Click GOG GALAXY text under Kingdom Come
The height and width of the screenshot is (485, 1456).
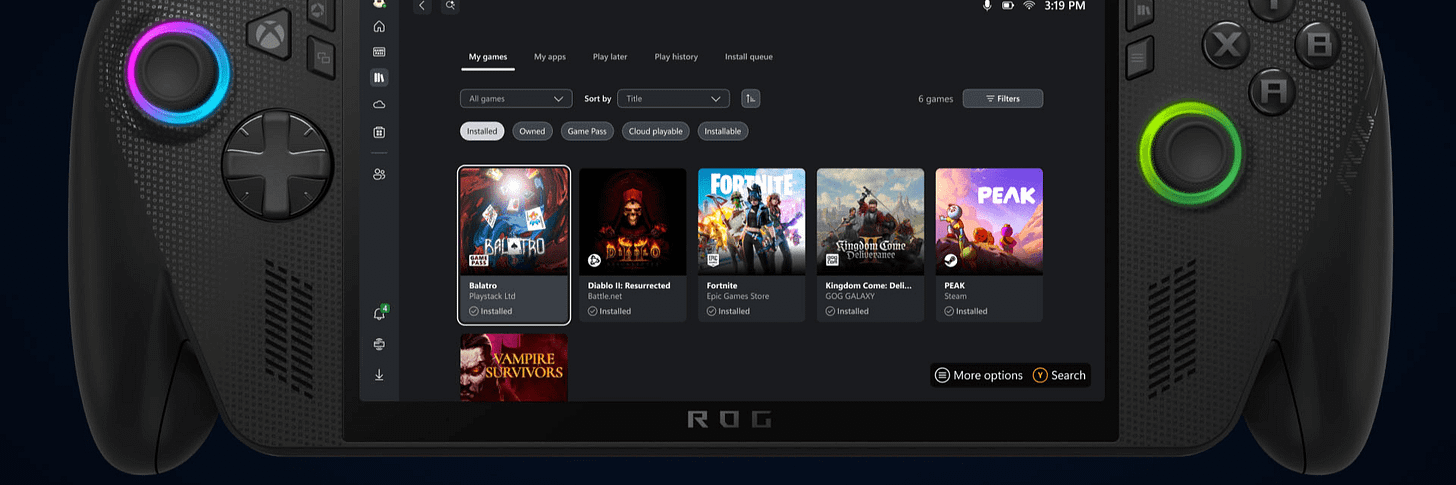point(852,296)
